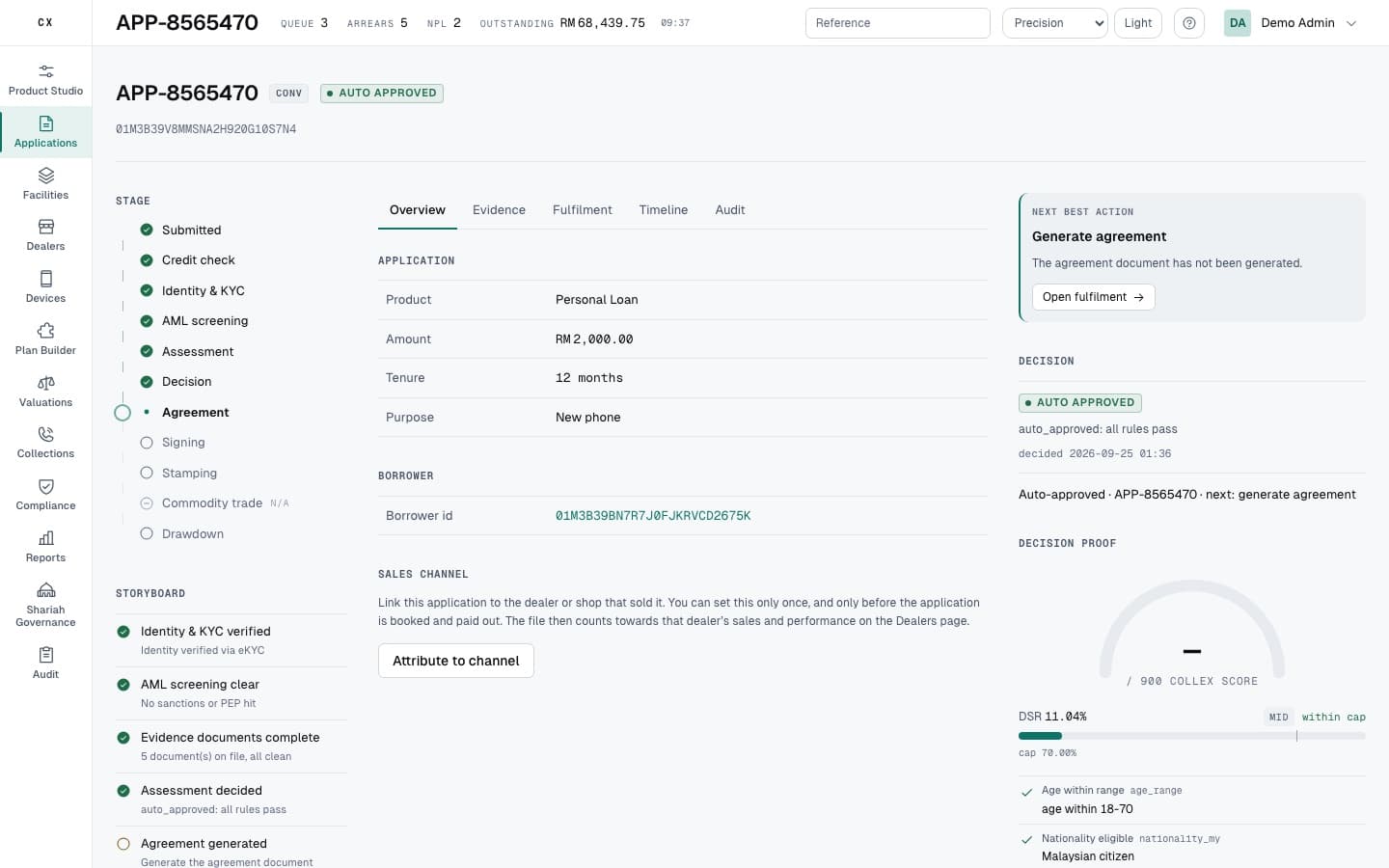Open the Devices page
The image size is (1389, 868).
pyautogui.click(x=45, y=287)
